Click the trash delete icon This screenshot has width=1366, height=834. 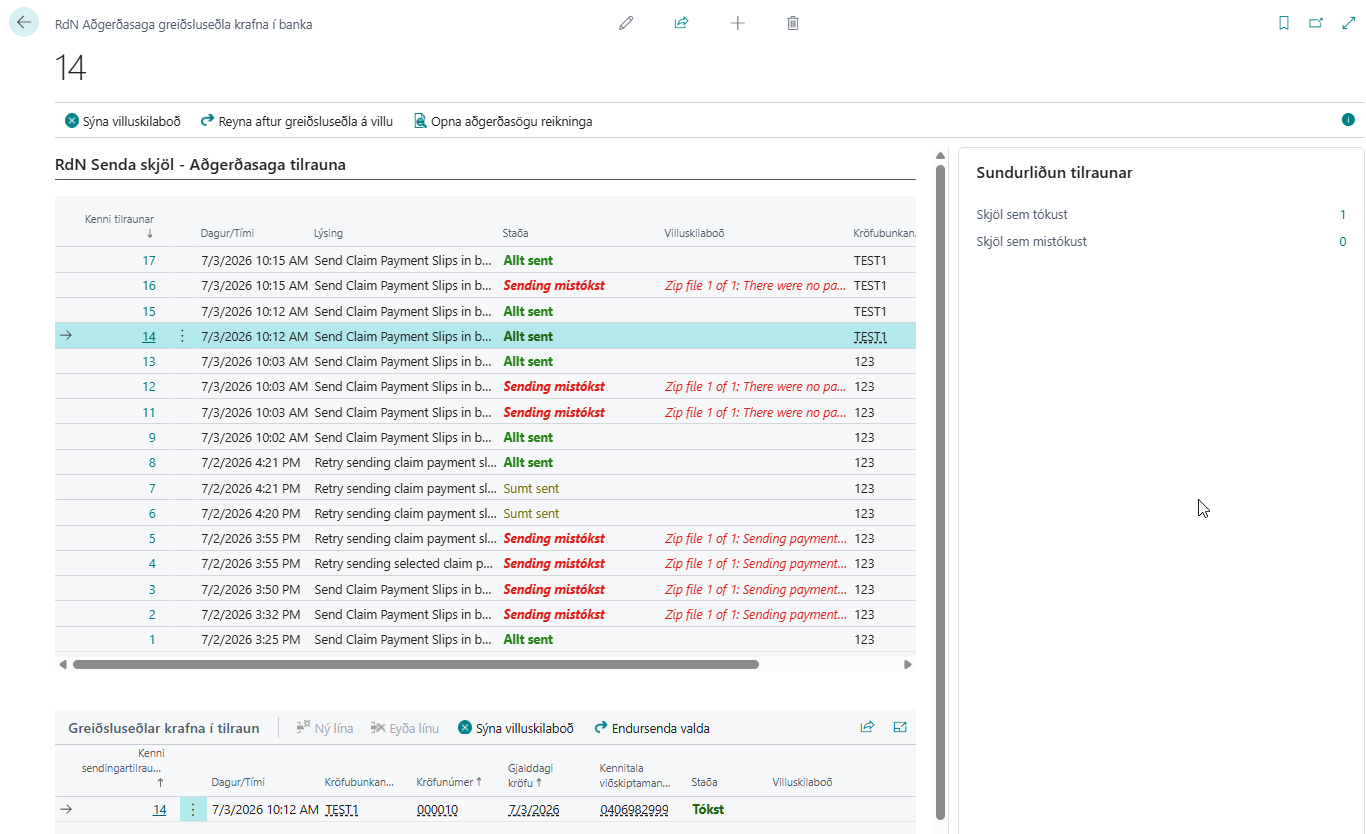coord(793,23)
